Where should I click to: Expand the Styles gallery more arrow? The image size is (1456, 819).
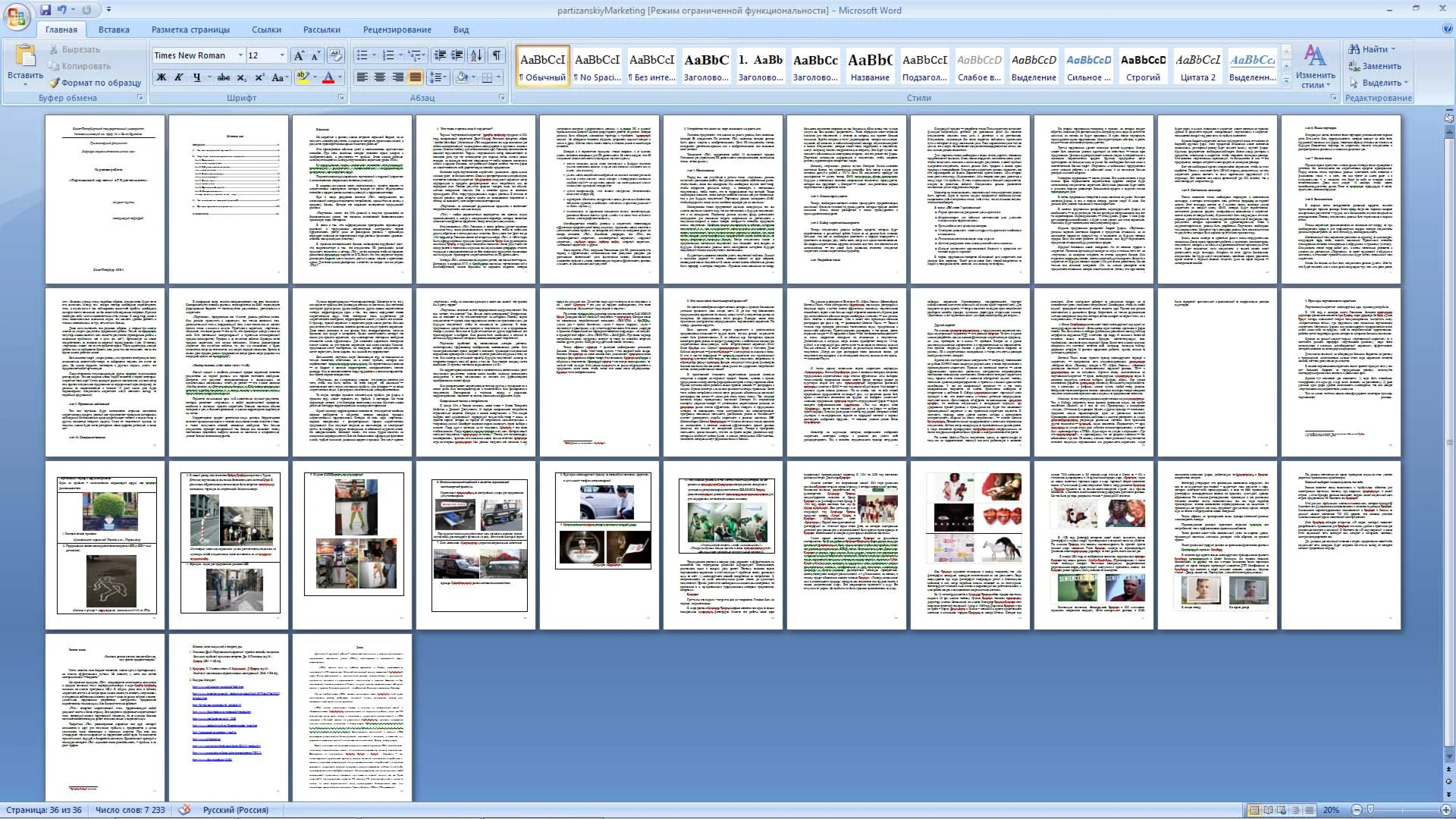coord(1286,80)
